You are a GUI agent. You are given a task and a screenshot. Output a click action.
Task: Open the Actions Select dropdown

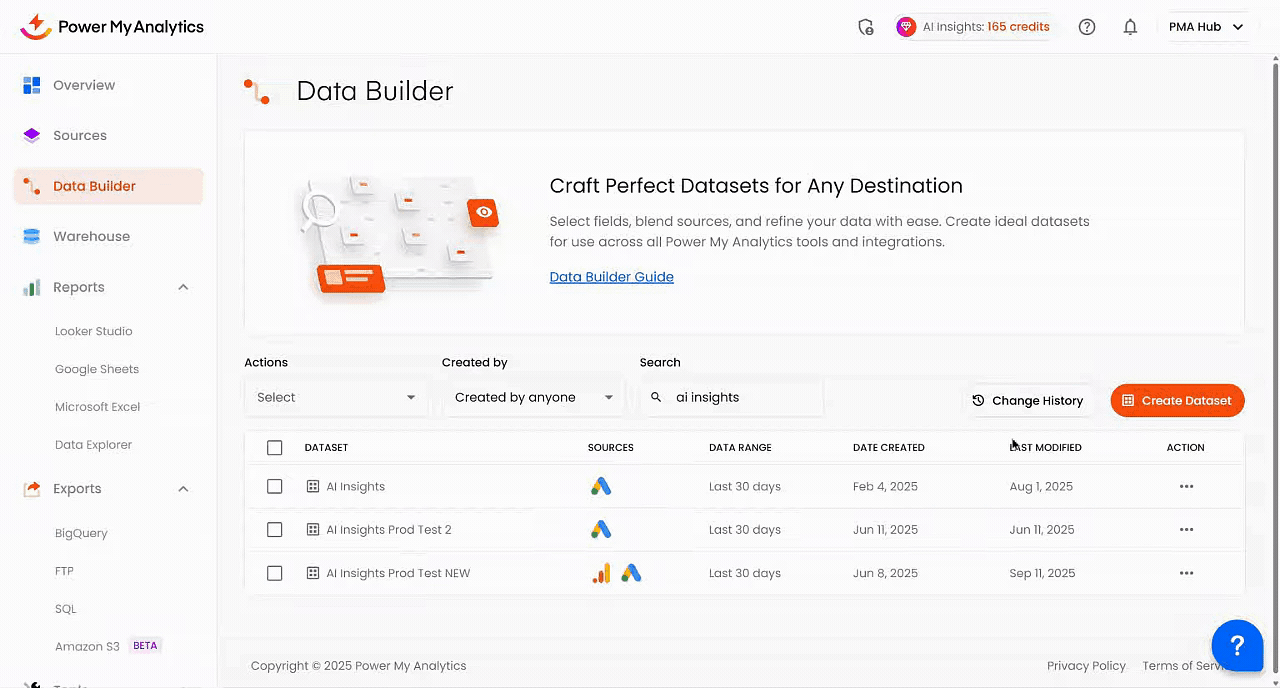point(335,398)
